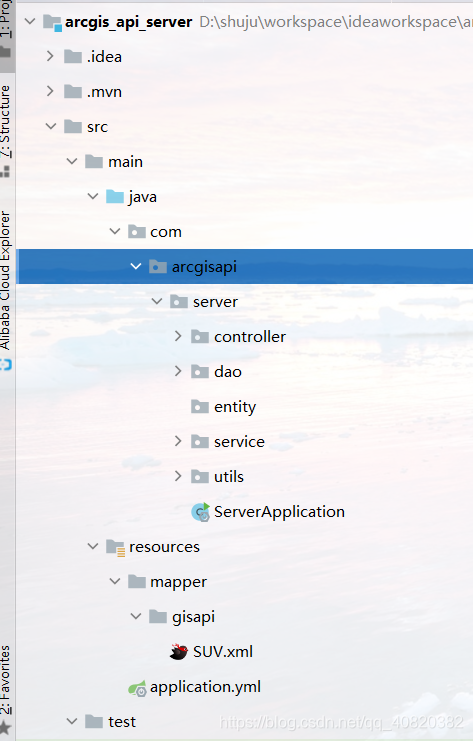Click the resources folder icon
Screen dimensions: 473x741
pos(116,547)
